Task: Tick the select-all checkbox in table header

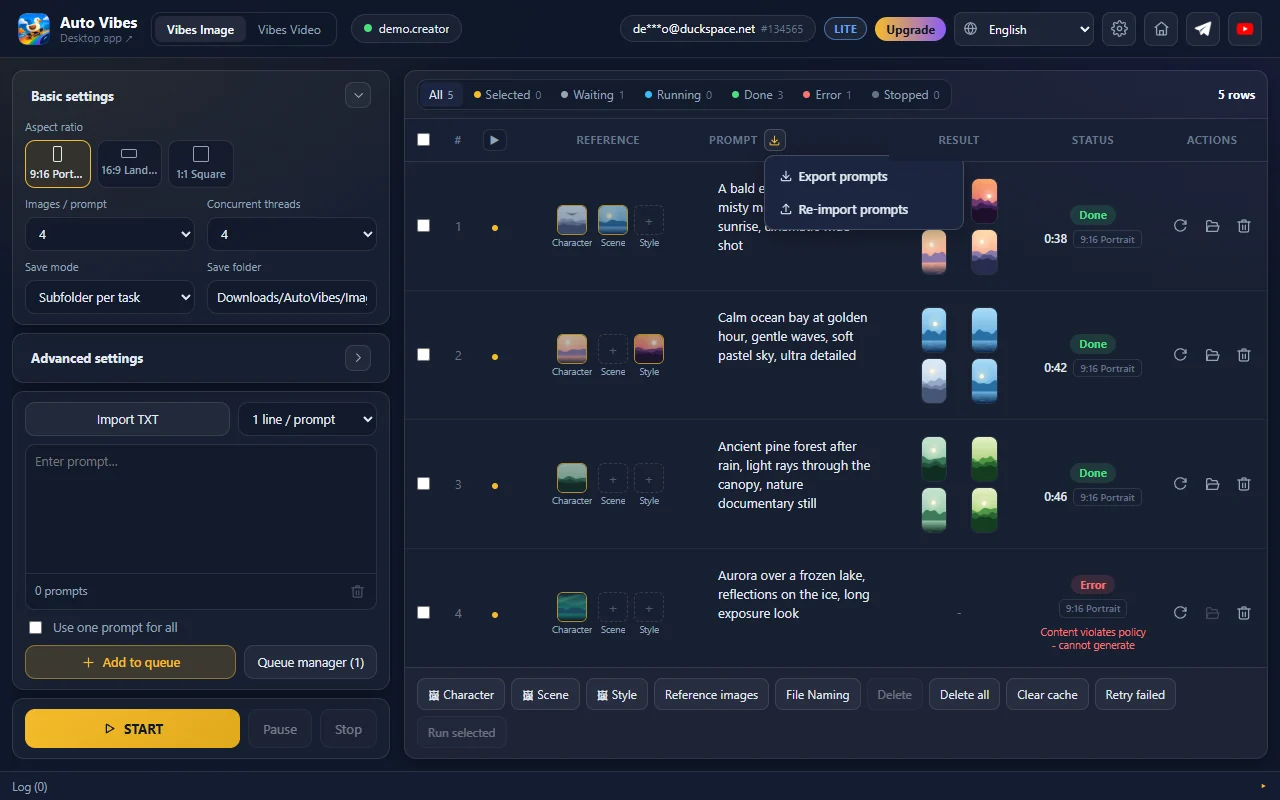Action: (423, 140)
